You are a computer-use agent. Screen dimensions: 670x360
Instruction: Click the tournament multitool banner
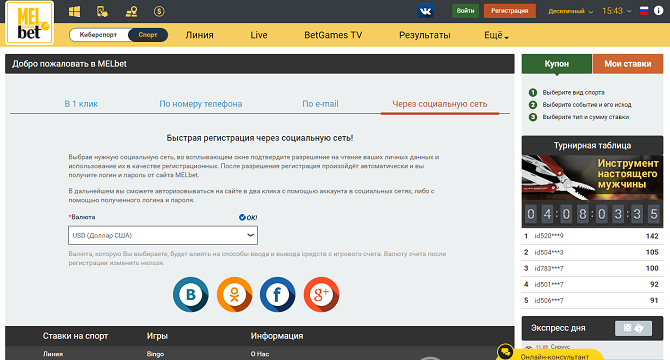[592, 178]
